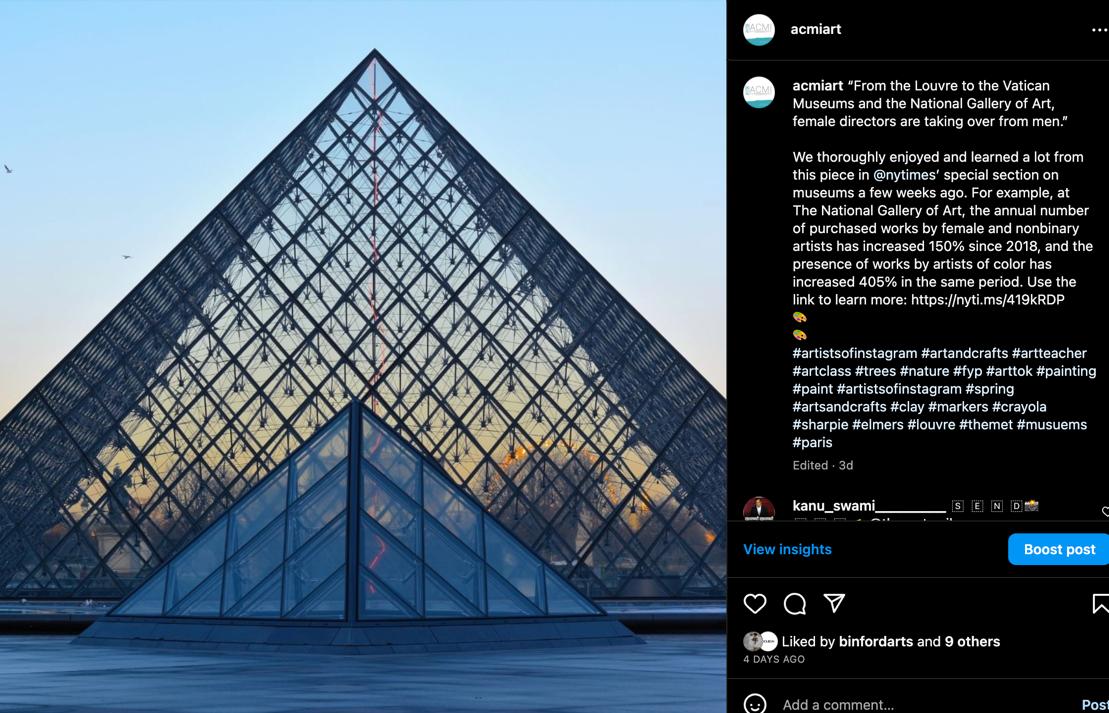Screen dimensions: 1109x713
Task: View the 9 others who liked
Action: [972, 642]
